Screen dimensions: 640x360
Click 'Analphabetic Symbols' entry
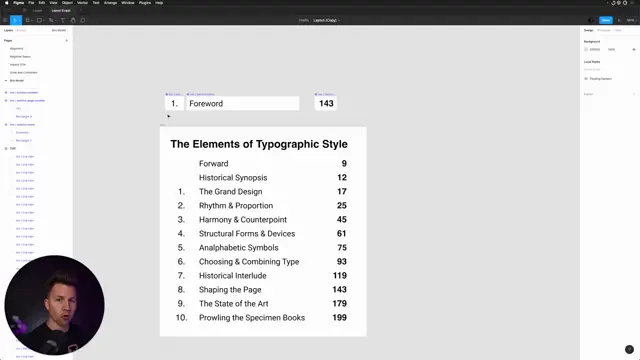pyautogui.click(x=239, y=248)
